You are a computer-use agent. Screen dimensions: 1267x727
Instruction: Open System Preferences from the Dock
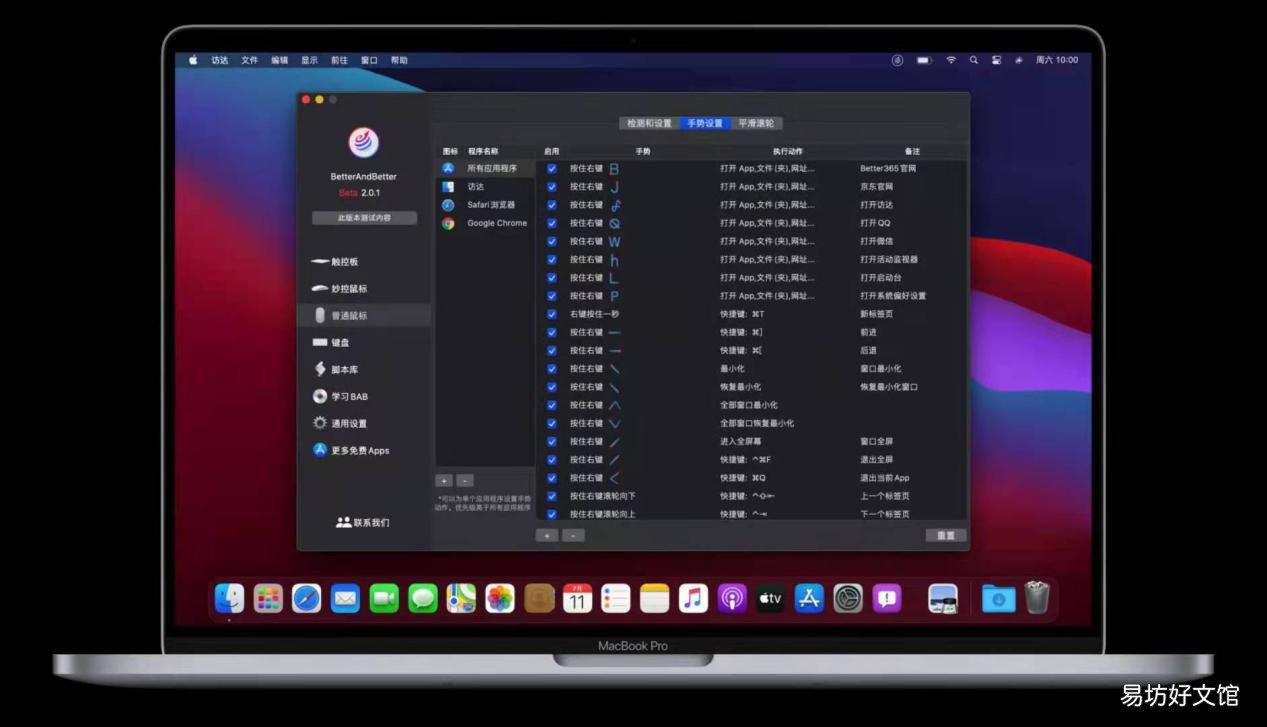(x=848, y=598)
